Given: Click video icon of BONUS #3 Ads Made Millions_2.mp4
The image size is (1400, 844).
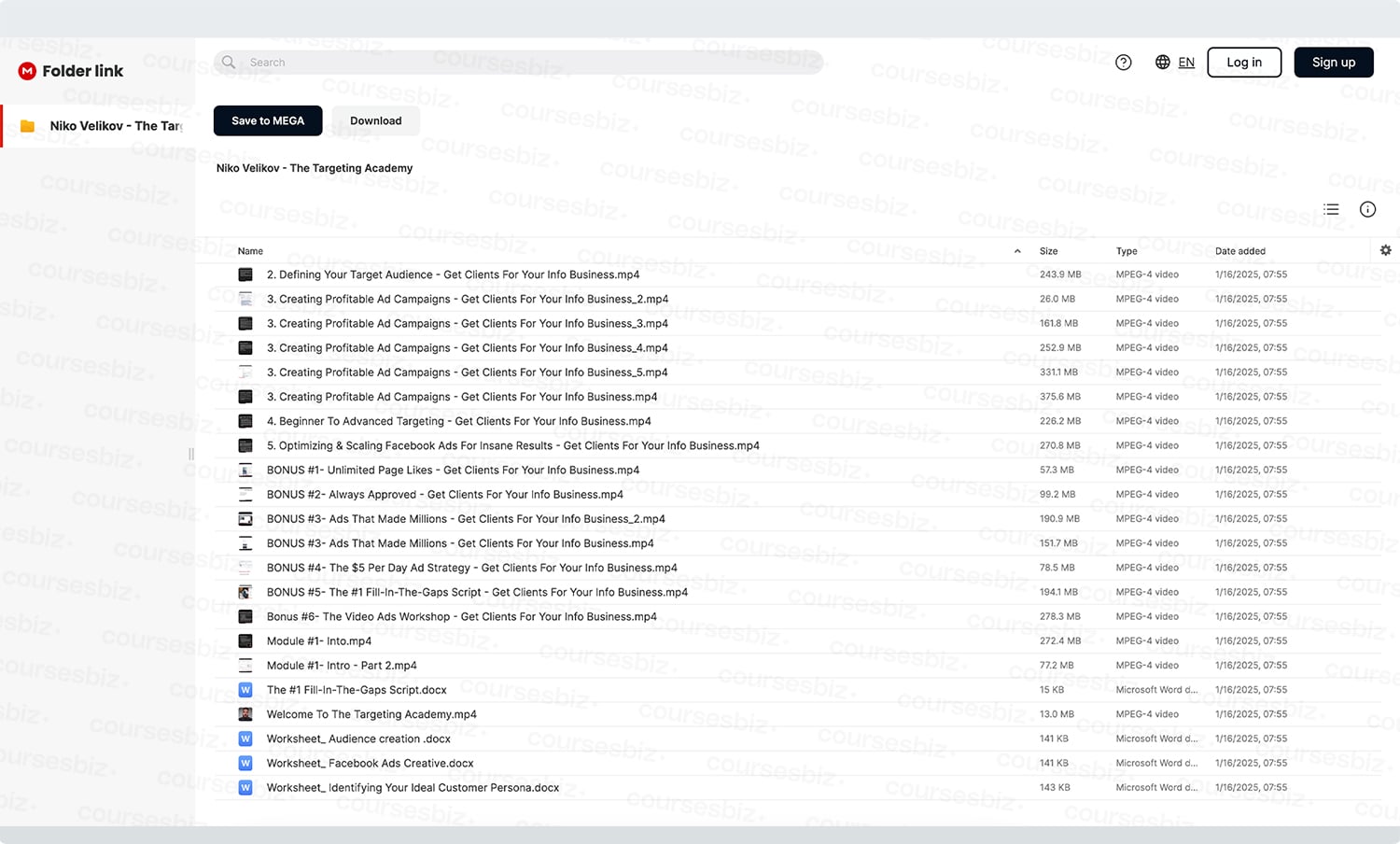Looking at the screenshot, I should click(x=245, y=518).
